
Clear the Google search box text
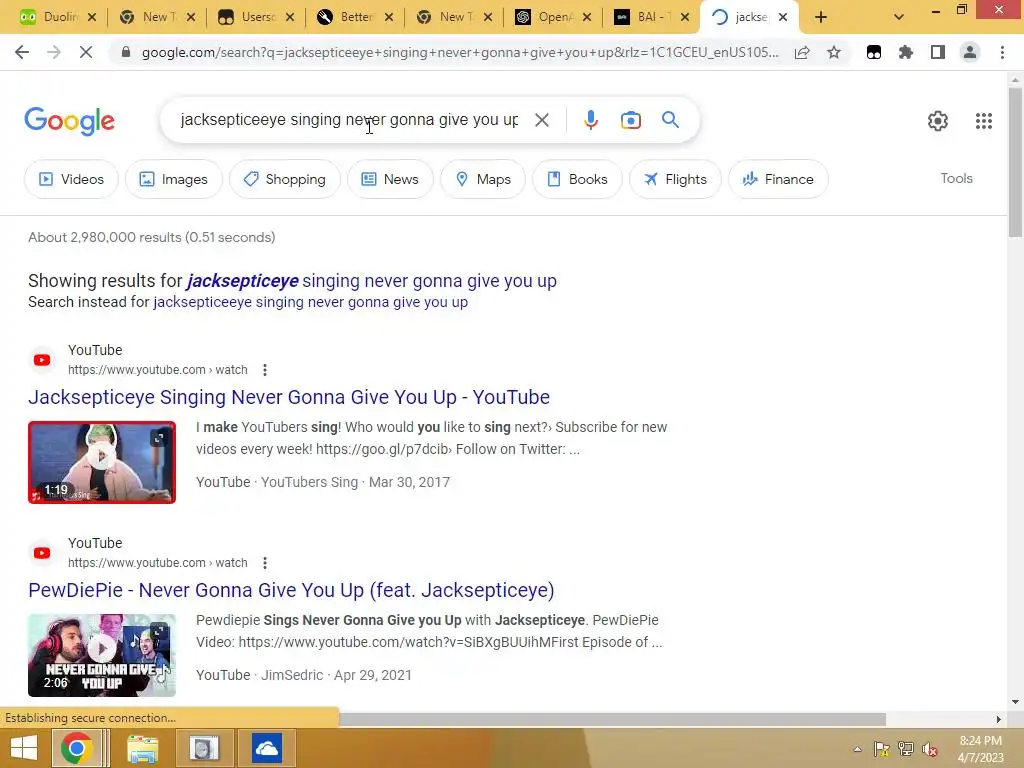[x=541, y=120]
